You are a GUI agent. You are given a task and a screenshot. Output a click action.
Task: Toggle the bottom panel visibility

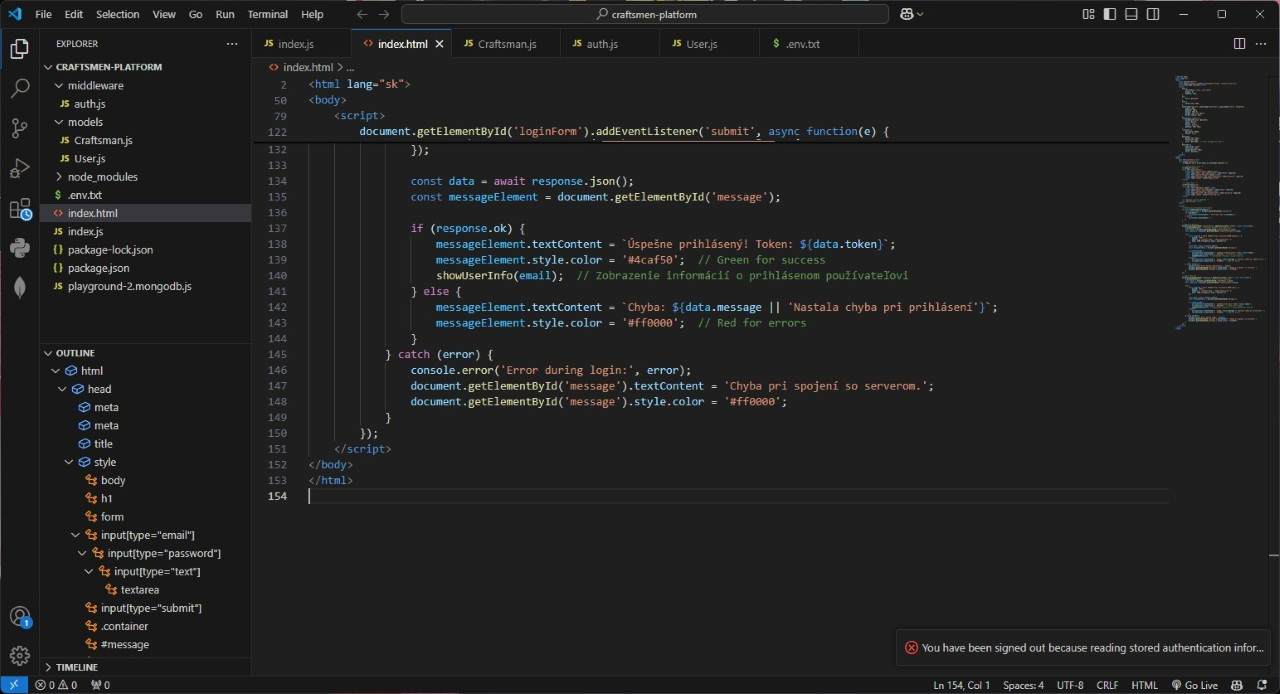[1132, 14]
